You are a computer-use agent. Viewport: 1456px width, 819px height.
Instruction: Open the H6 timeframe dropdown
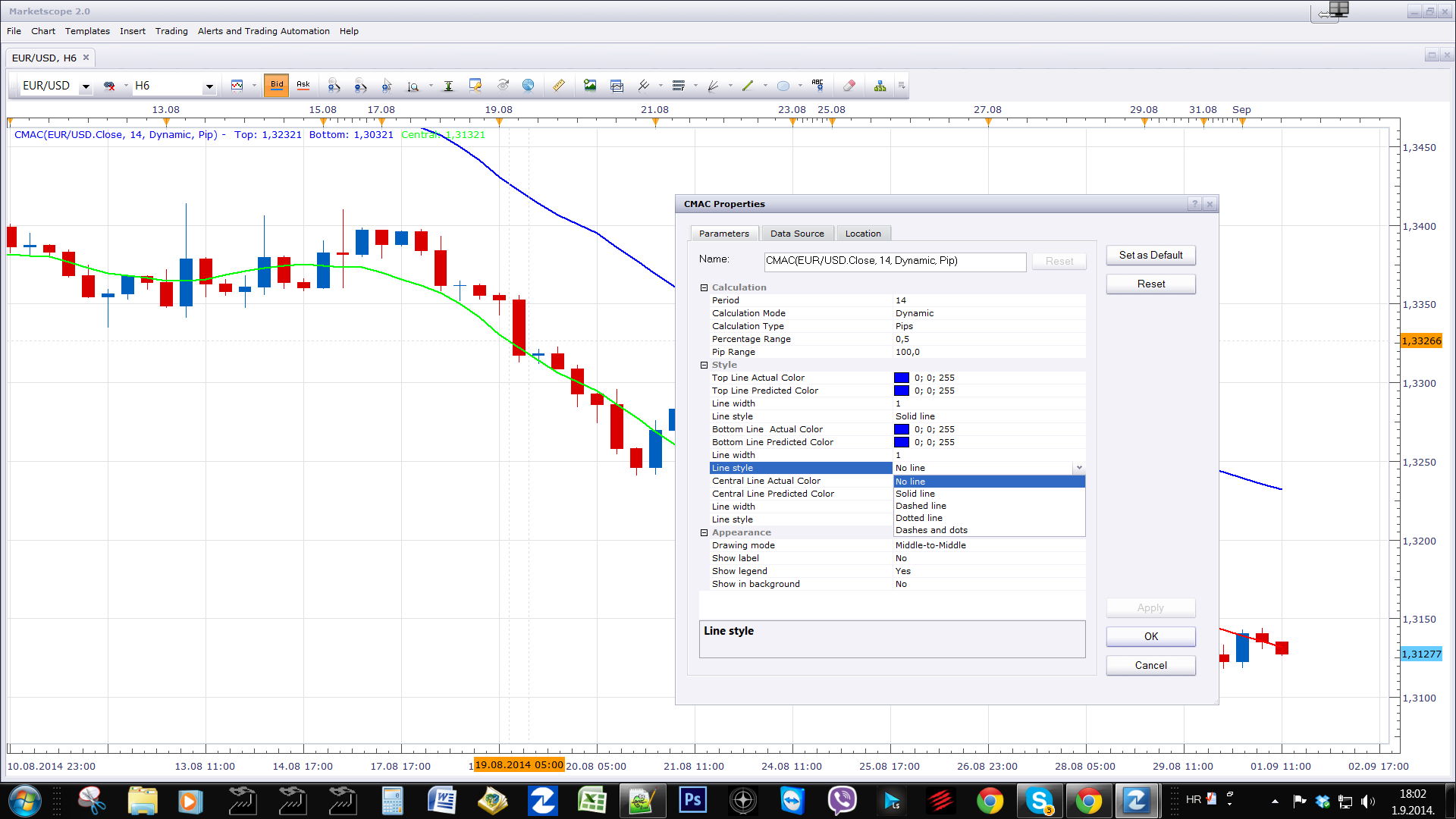(209, 86)
